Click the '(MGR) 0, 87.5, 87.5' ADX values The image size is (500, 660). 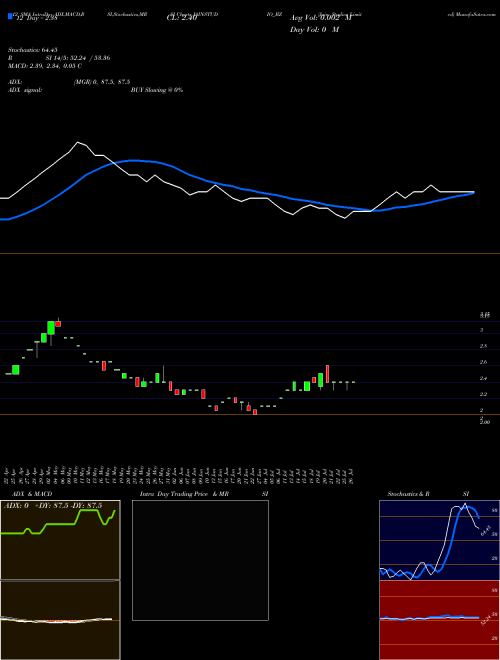pyautogui.click(x=102, y=82)
